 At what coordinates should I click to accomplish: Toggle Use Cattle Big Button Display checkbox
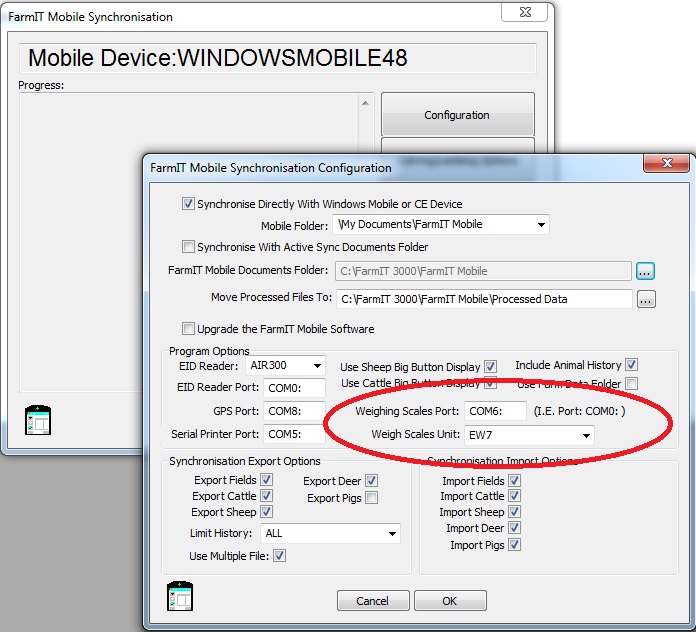490,383
